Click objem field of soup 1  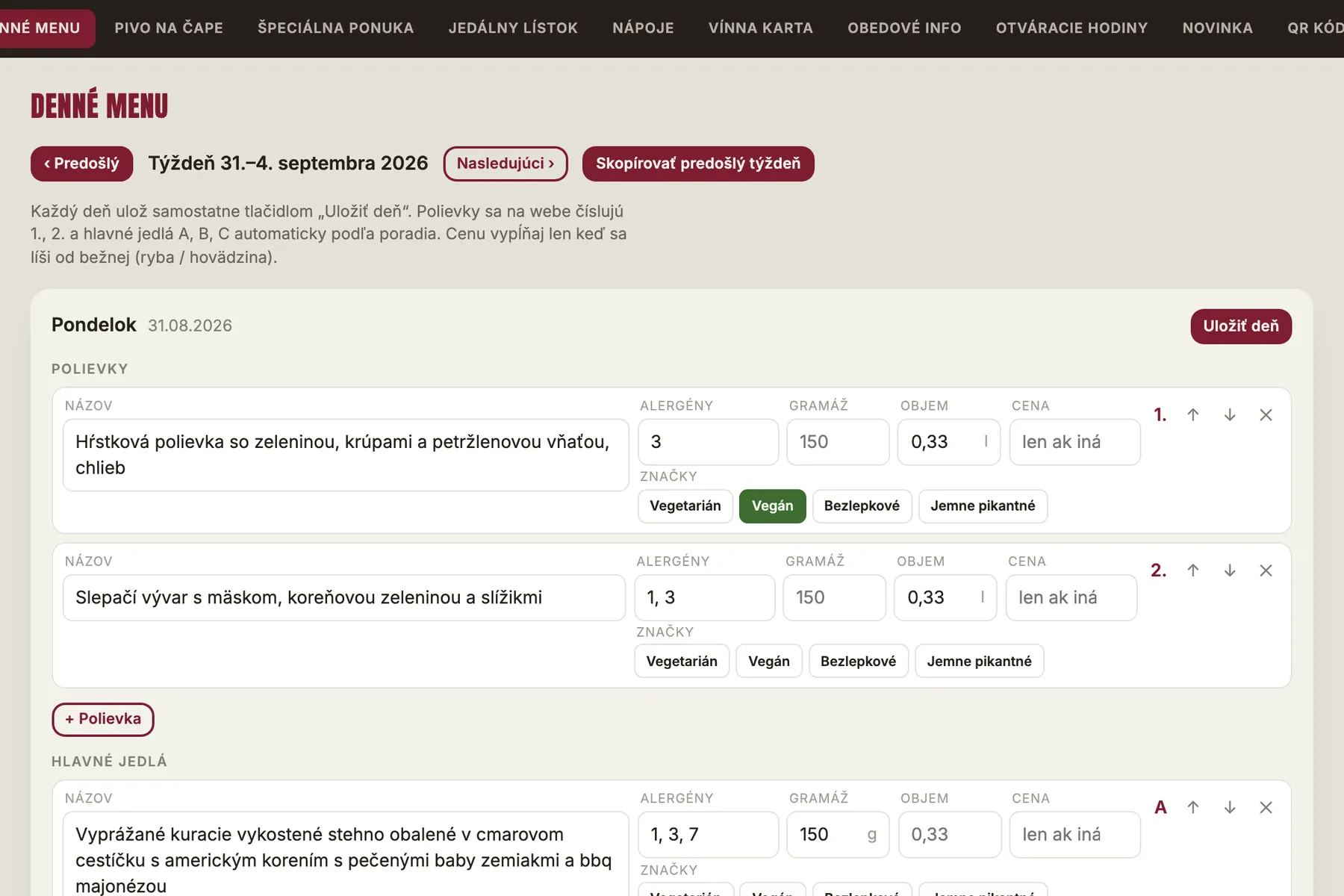948,442
